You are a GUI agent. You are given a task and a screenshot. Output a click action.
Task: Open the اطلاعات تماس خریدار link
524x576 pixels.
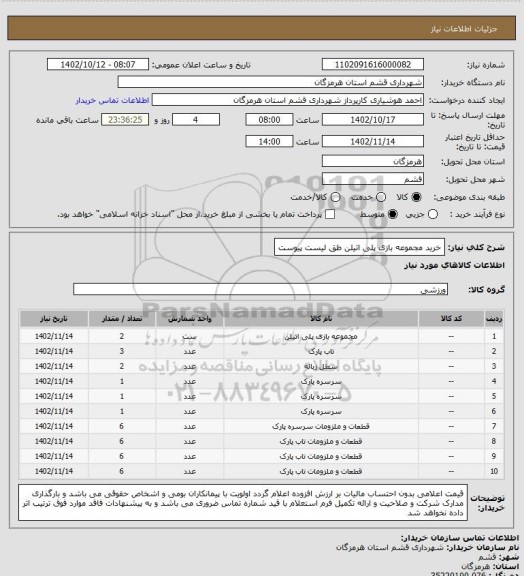point(112,100)
